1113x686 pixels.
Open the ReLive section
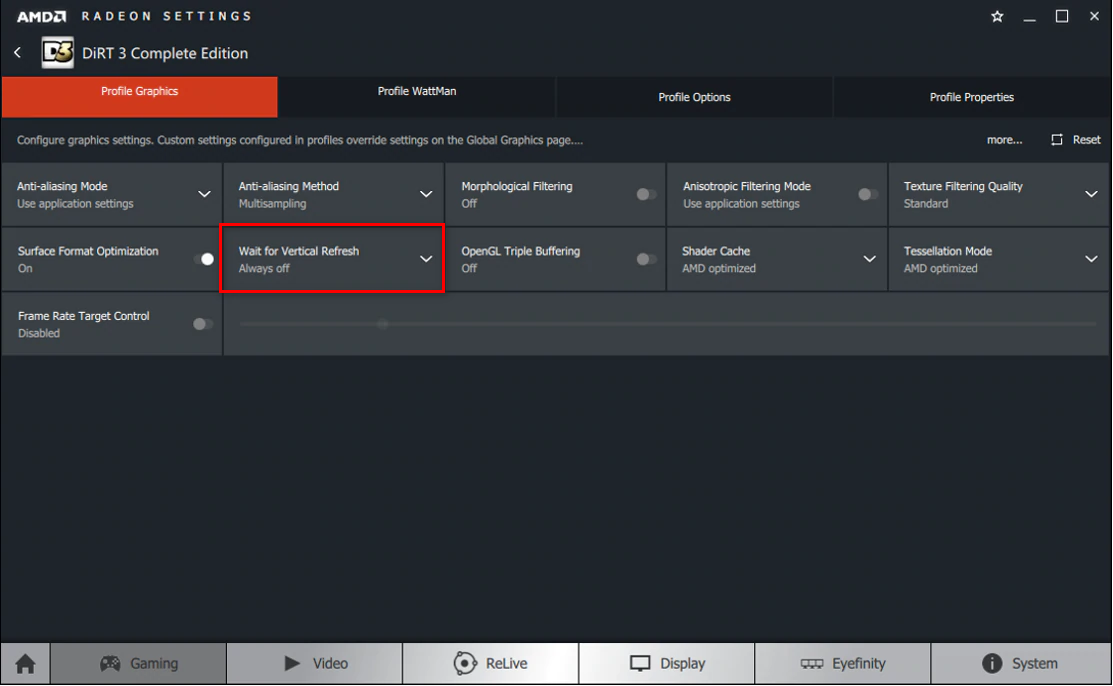[490, 663]
